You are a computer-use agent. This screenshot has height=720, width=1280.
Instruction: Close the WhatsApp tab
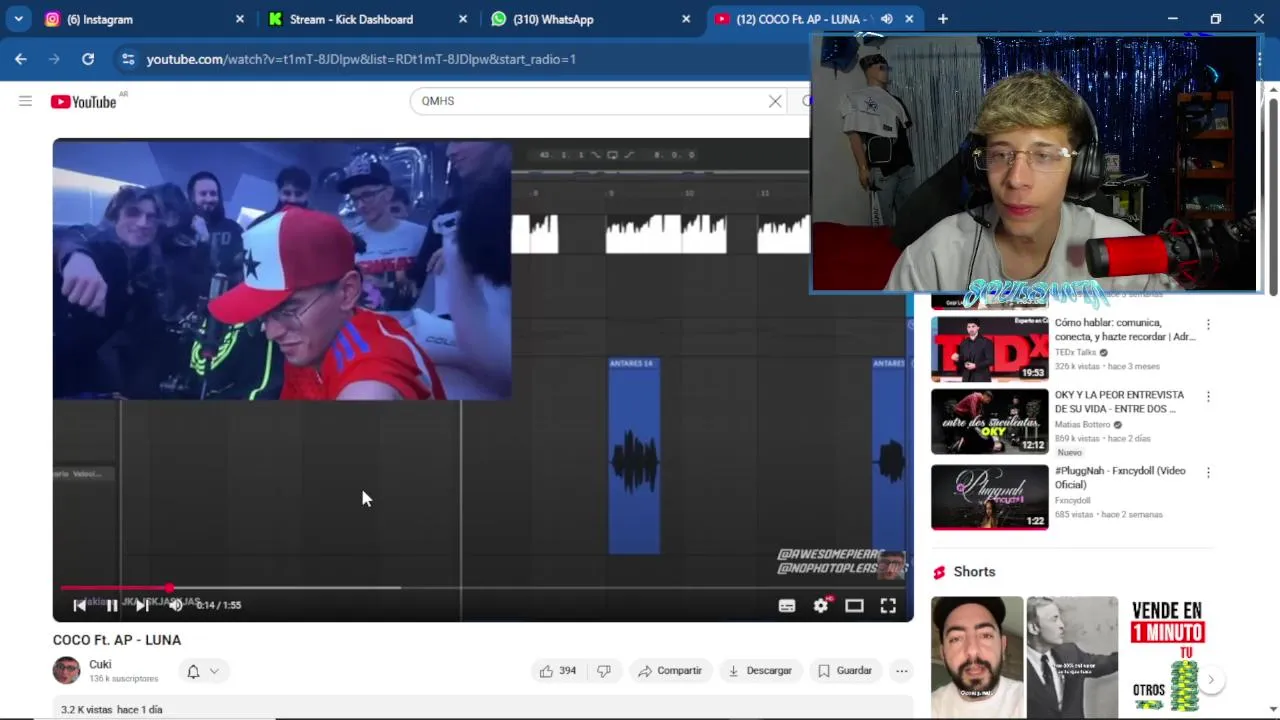[686, 19]
